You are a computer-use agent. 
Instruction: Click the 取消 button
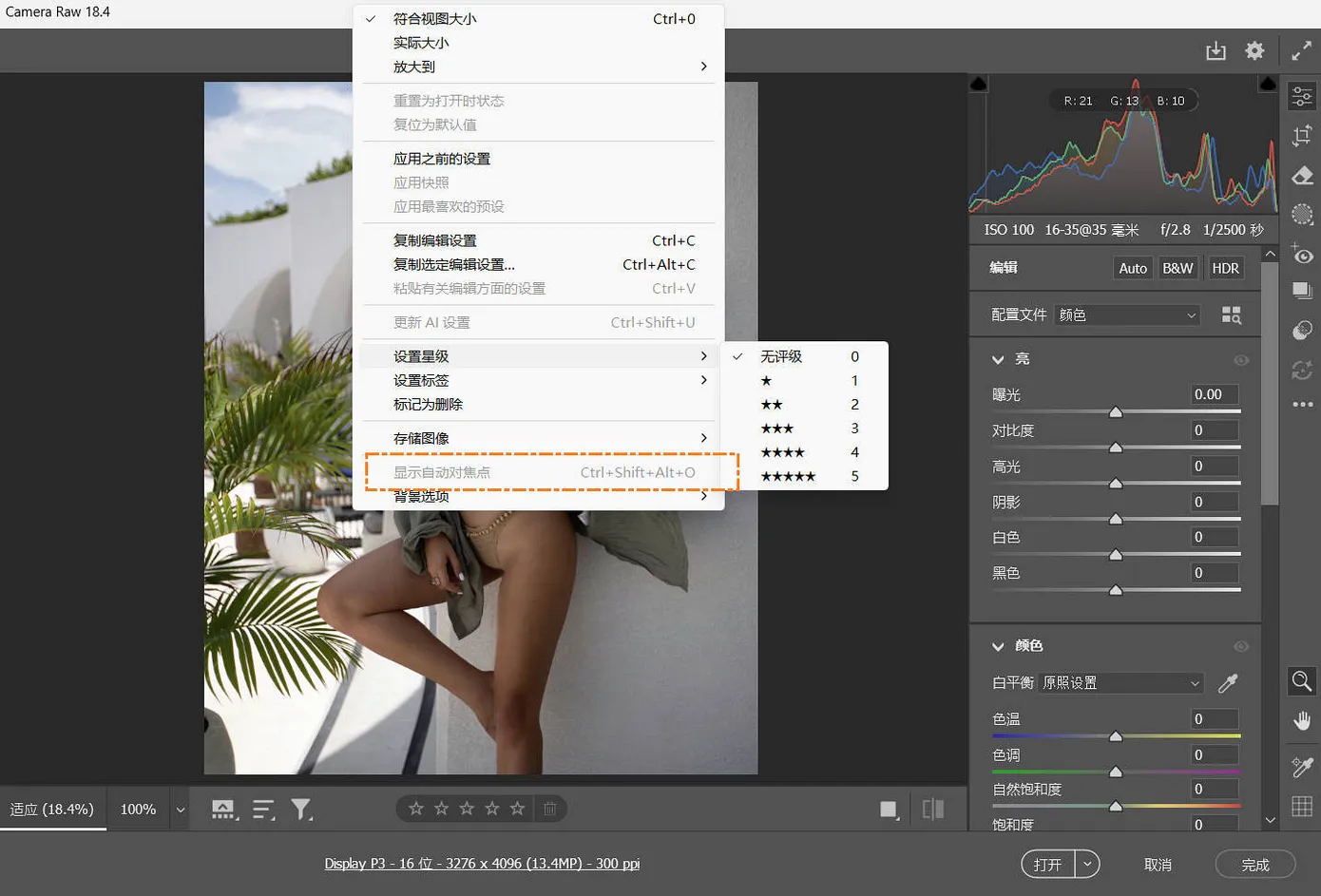click(x=1158, y=865)
